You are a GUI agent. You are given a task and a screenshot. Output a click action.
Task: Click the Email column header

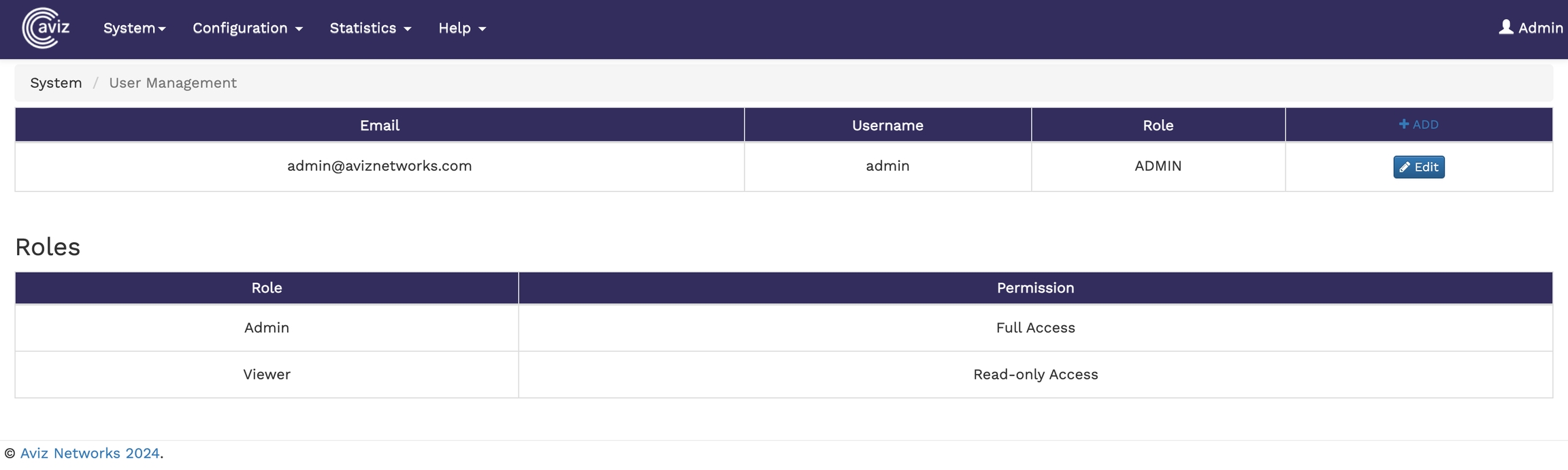click(379, 125)
